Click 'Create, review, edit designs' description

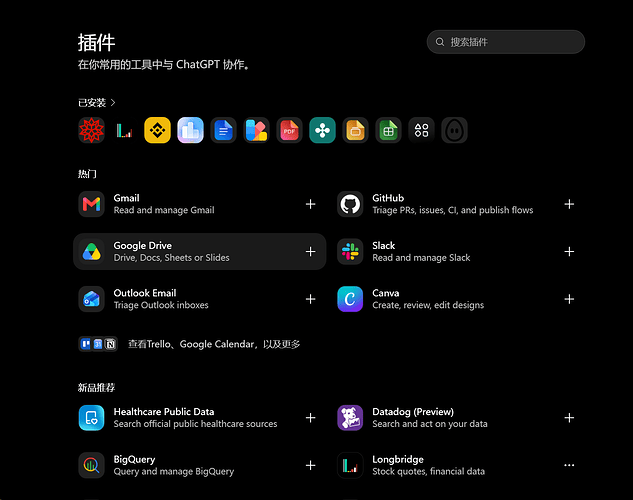(428, 305)
